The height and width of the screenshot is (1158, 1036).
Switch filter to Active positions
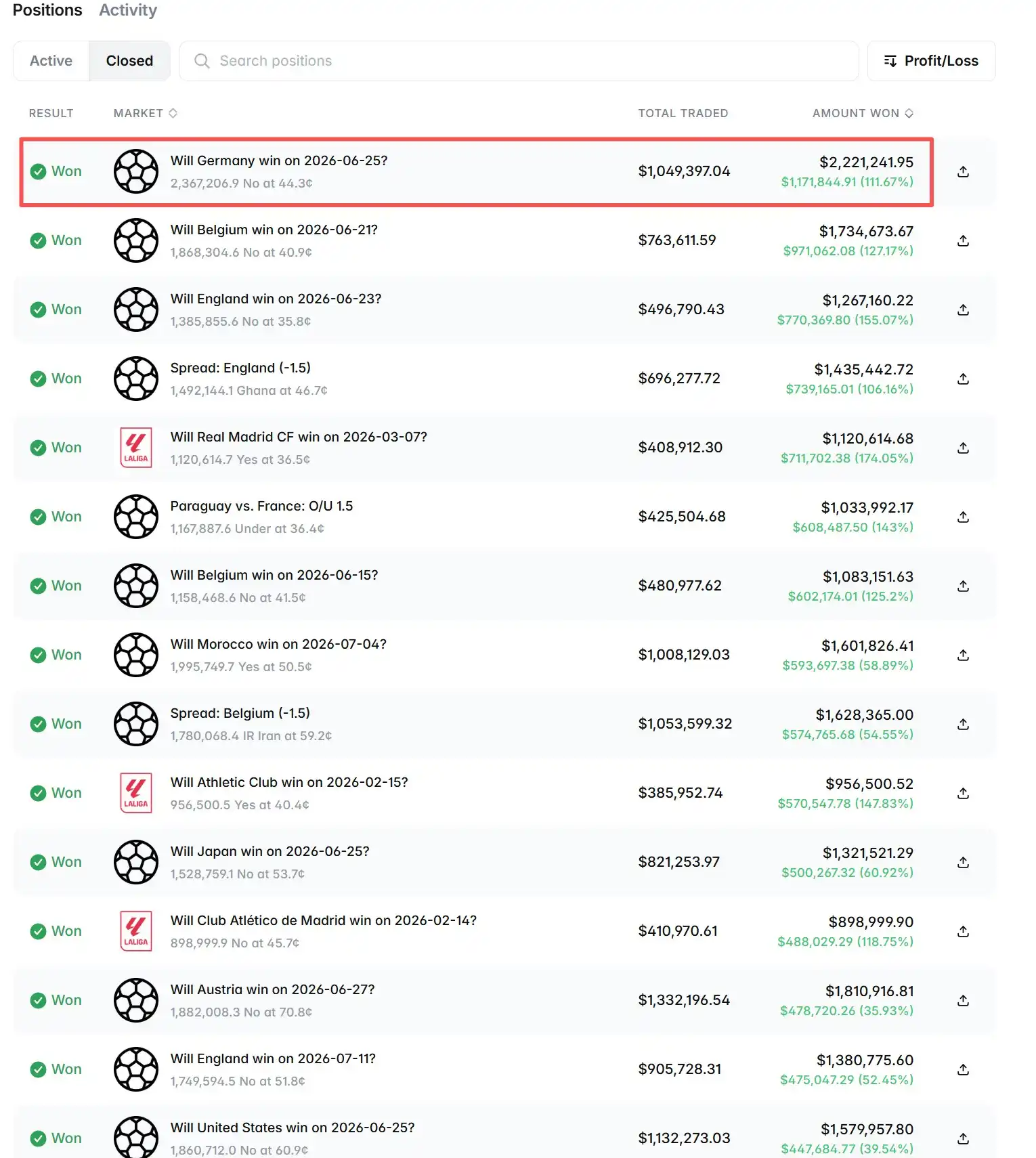pyautogui.click(x=51, y=61)
